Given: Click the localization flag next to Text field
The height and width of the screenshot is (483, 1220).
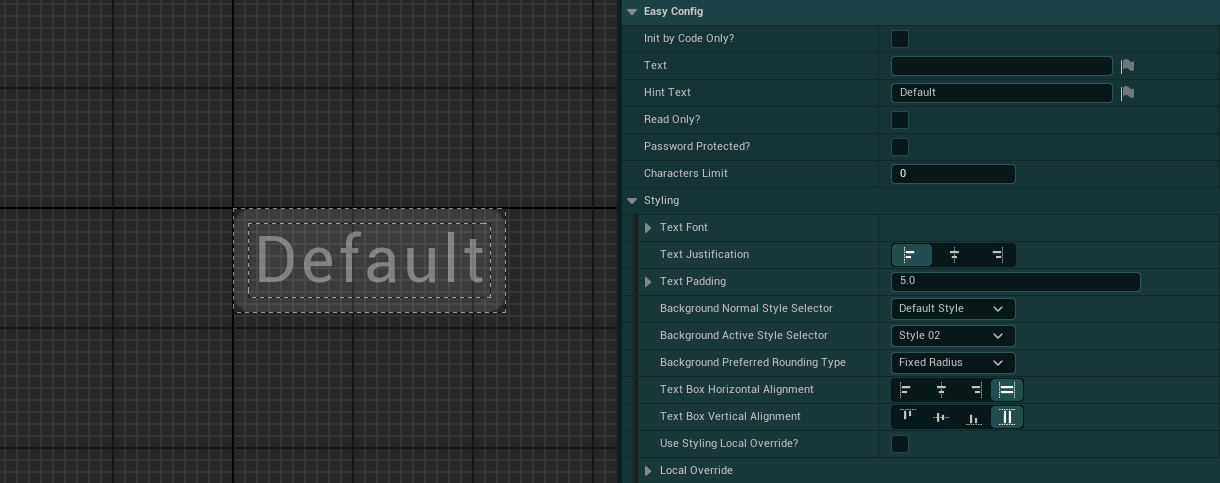Looking at the screenshot, I should pos(1127,66).
